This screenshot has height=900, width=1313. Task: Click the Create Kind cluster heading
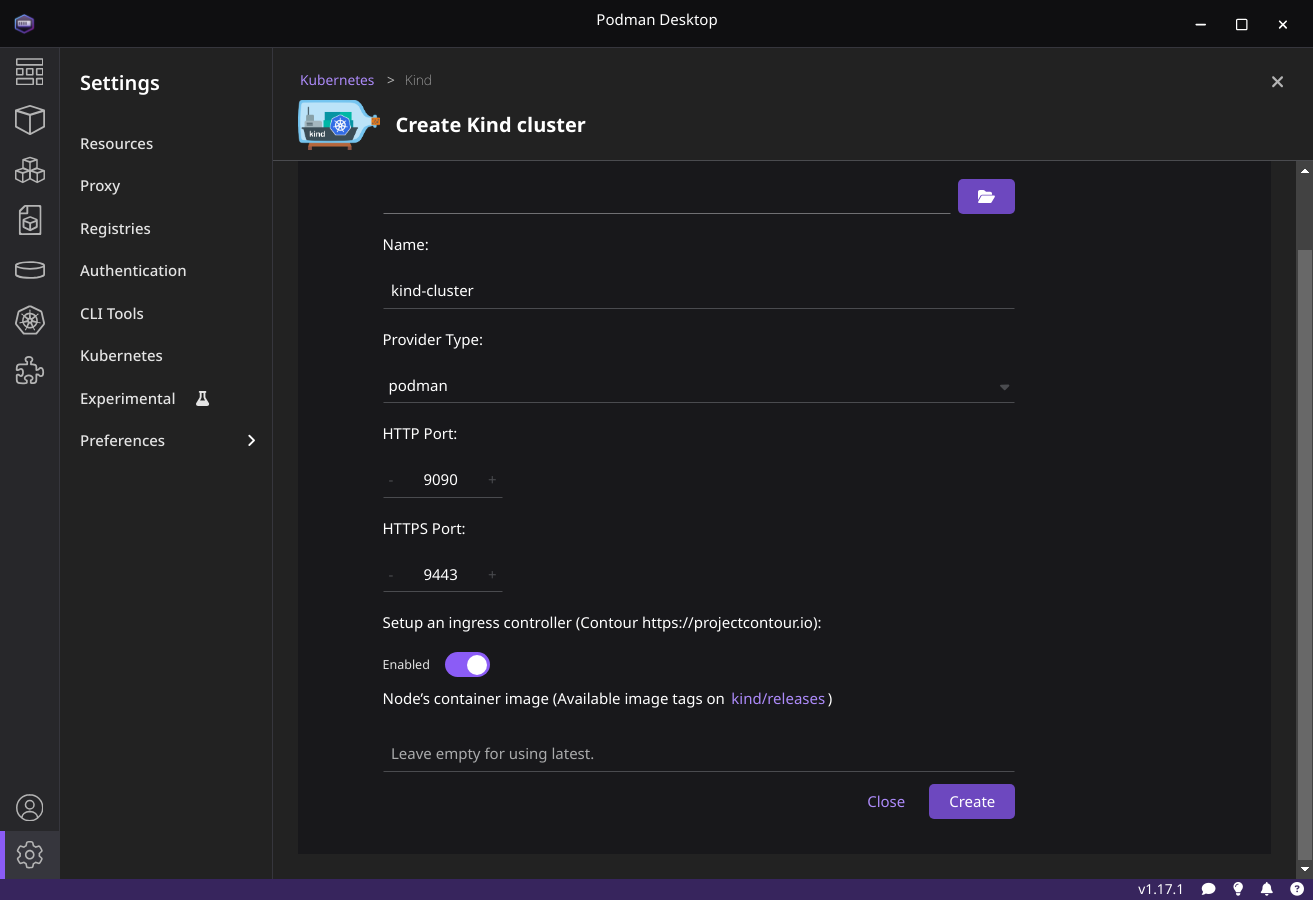point(490,125)
